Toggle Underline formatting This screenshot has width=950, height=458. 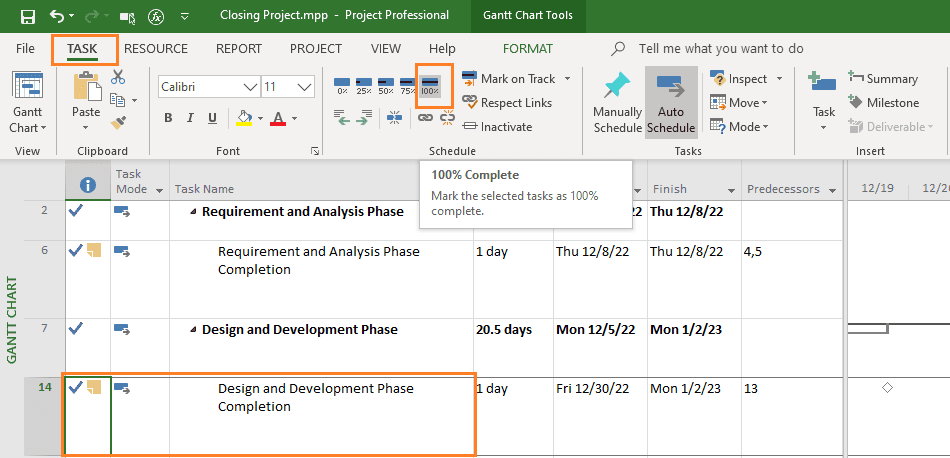212,118
